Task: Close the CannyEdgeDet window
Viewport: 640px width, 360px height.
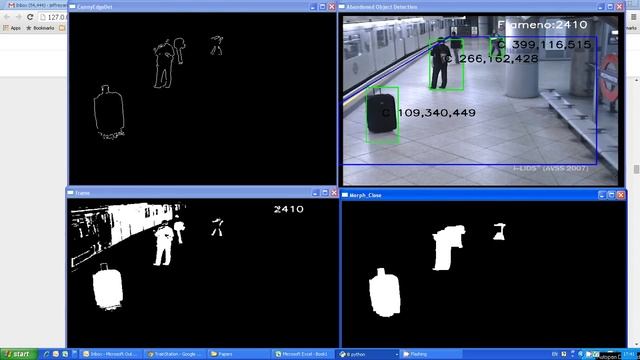Action: (x=332, y=7)
